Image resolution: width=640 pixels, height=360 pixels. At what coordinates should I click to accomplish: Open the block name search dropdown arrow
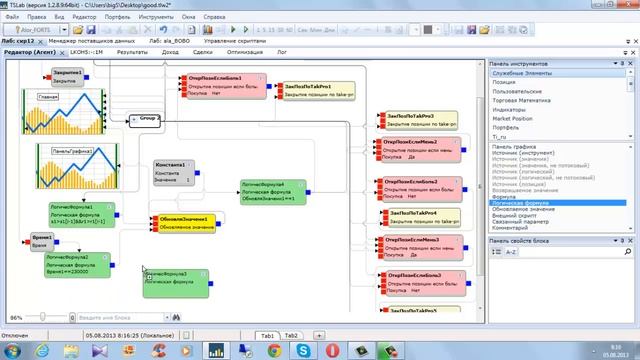click(x=167, y=317)
